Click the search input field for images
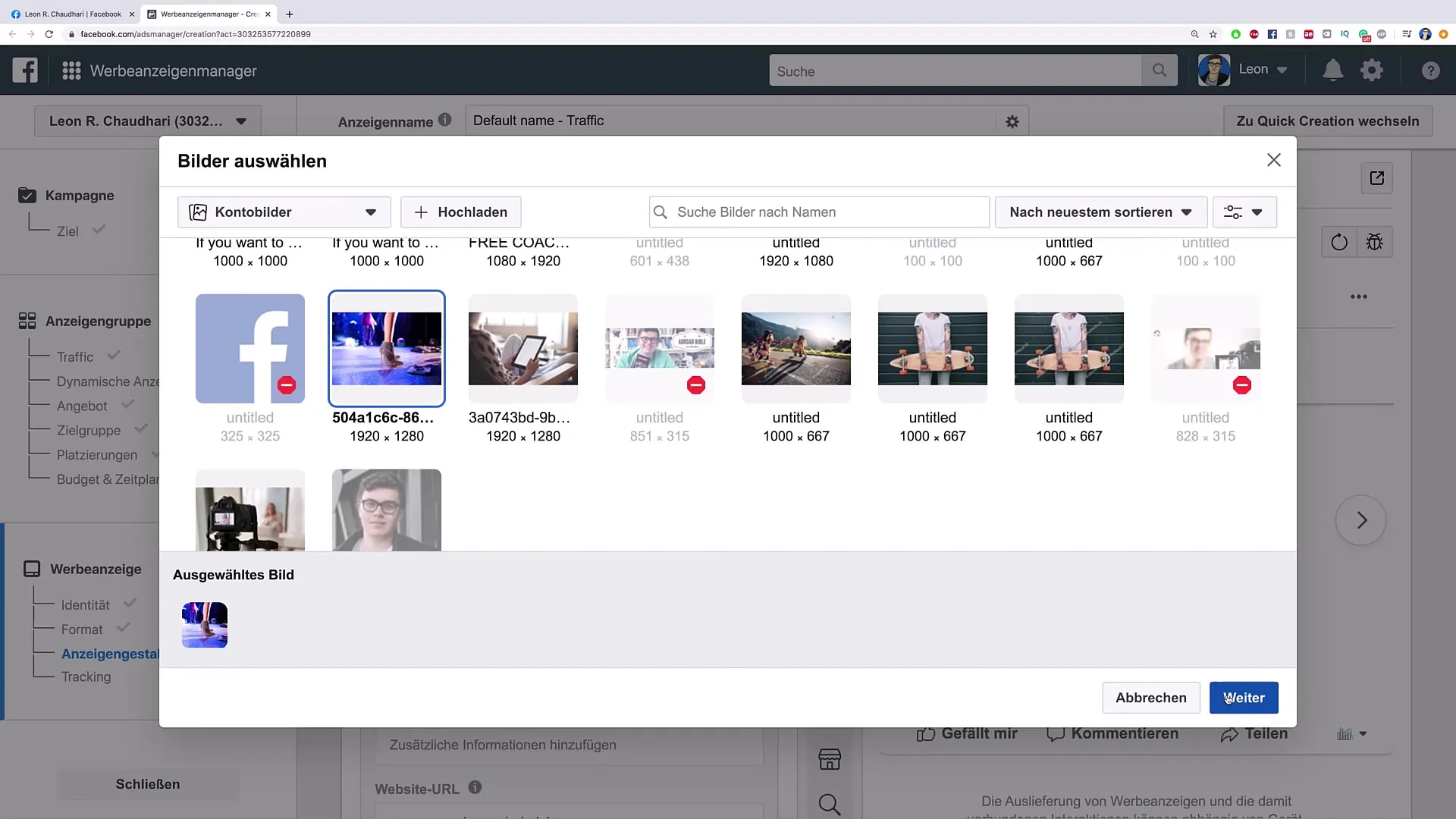The image size is (1456, 819). (819, 212)
